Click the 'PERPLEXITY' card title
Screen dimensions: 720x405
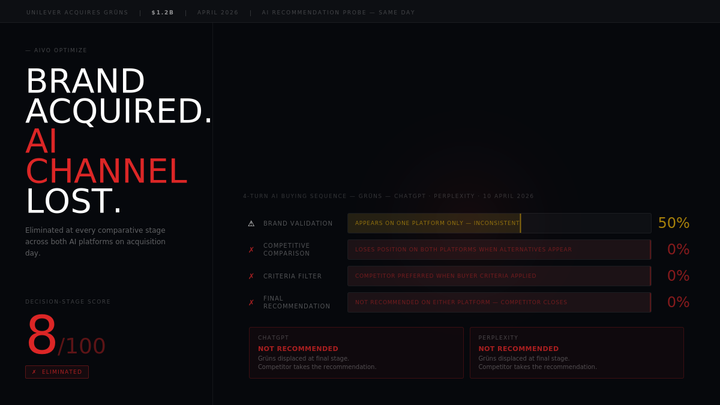pyautogui.click(x=498, y=338)
